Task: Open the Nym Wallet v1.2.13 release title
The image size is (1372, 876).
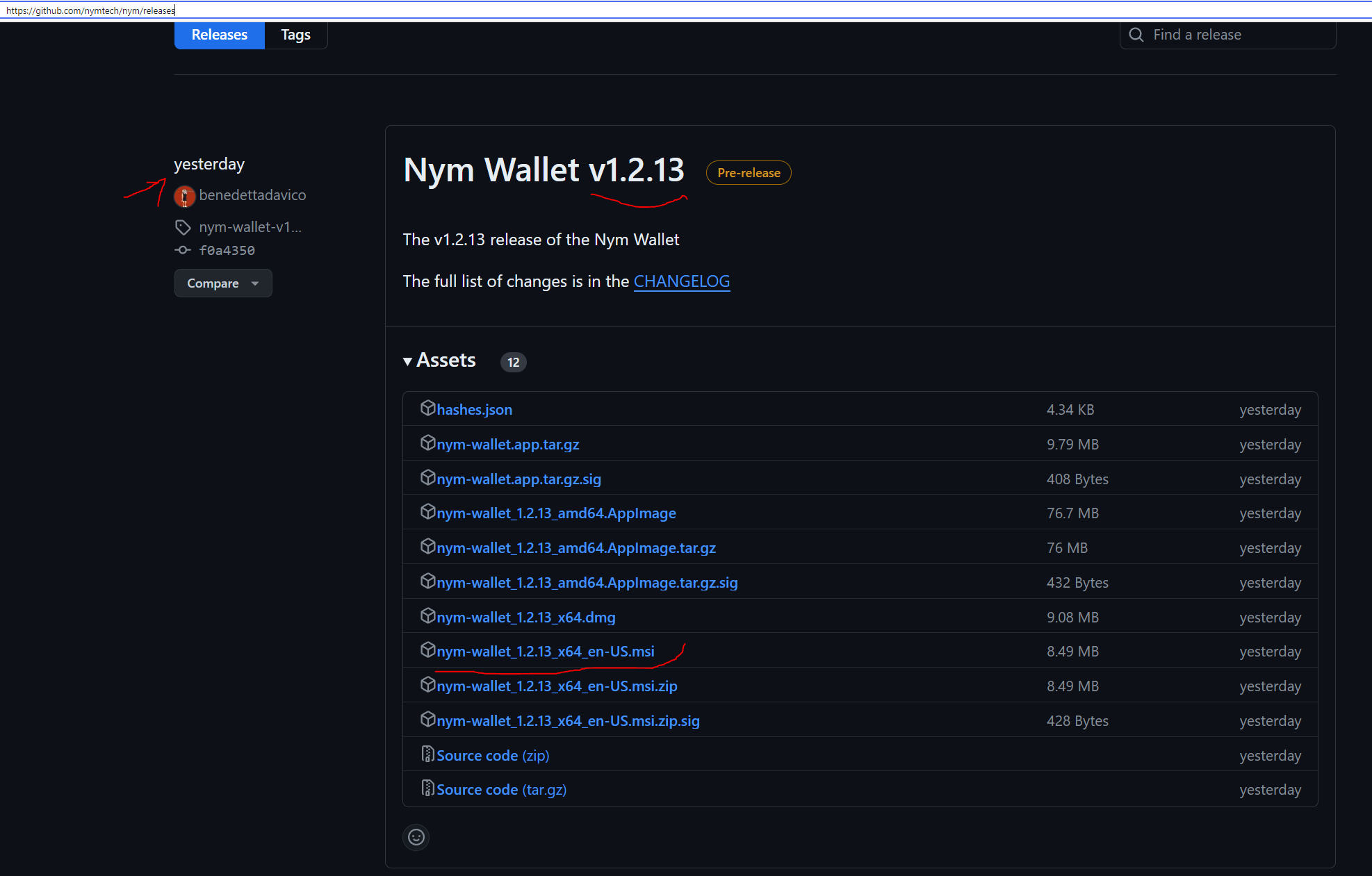Action: point(544,170)
